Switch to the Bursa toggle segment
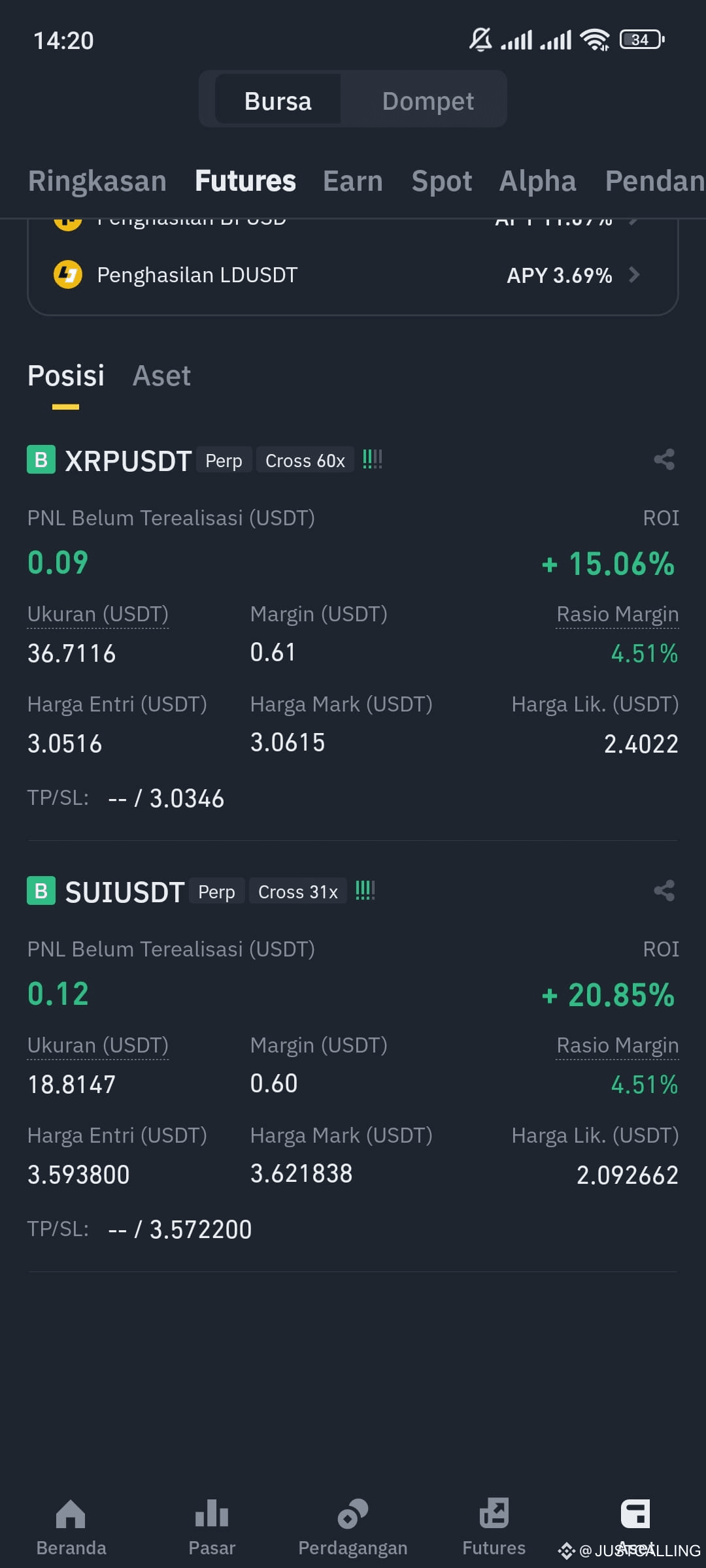Screen dimensions: 706x1568 click(x=278, y=99)
